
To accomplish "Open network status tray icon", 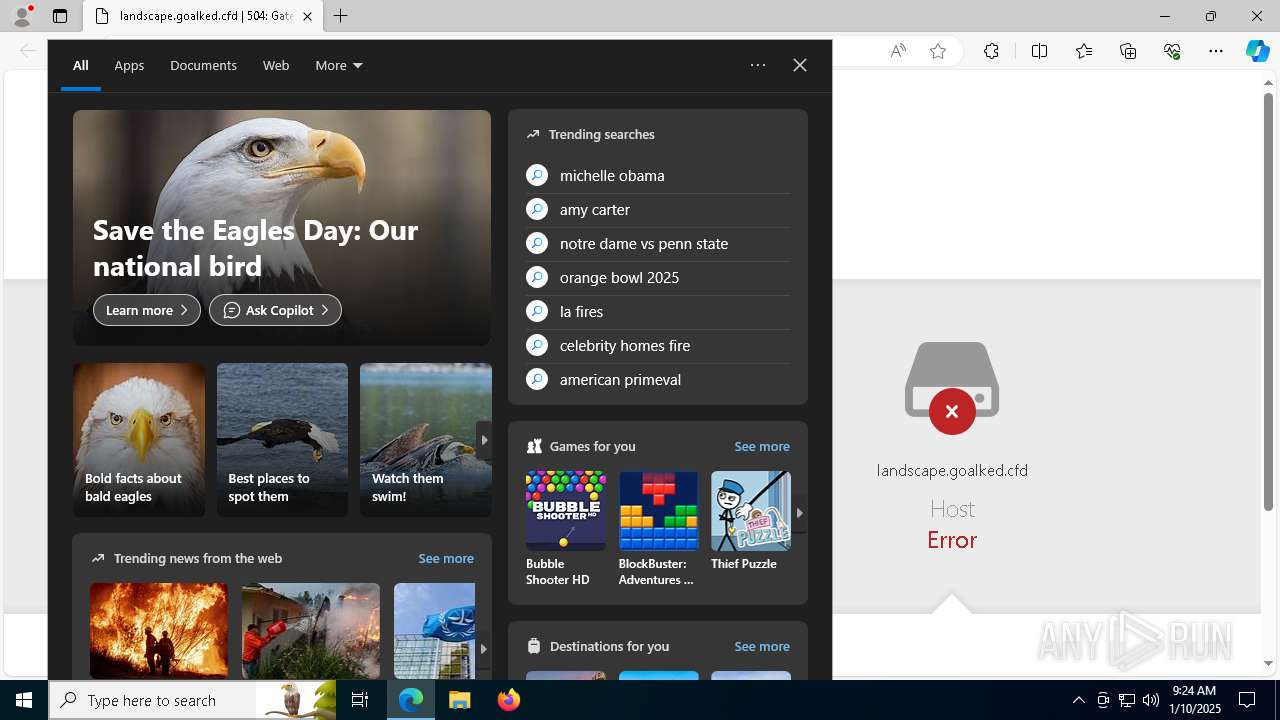I will 1127,700.
